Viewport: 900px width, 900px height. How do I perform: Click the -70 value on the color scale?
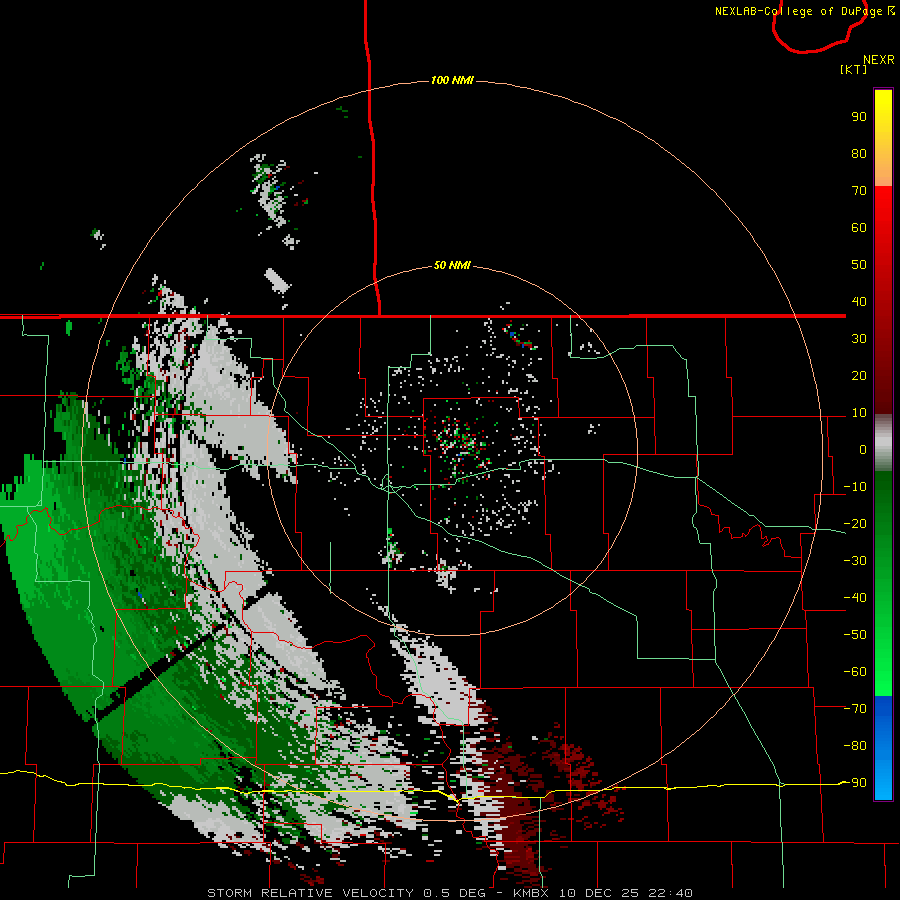point(855,709)
